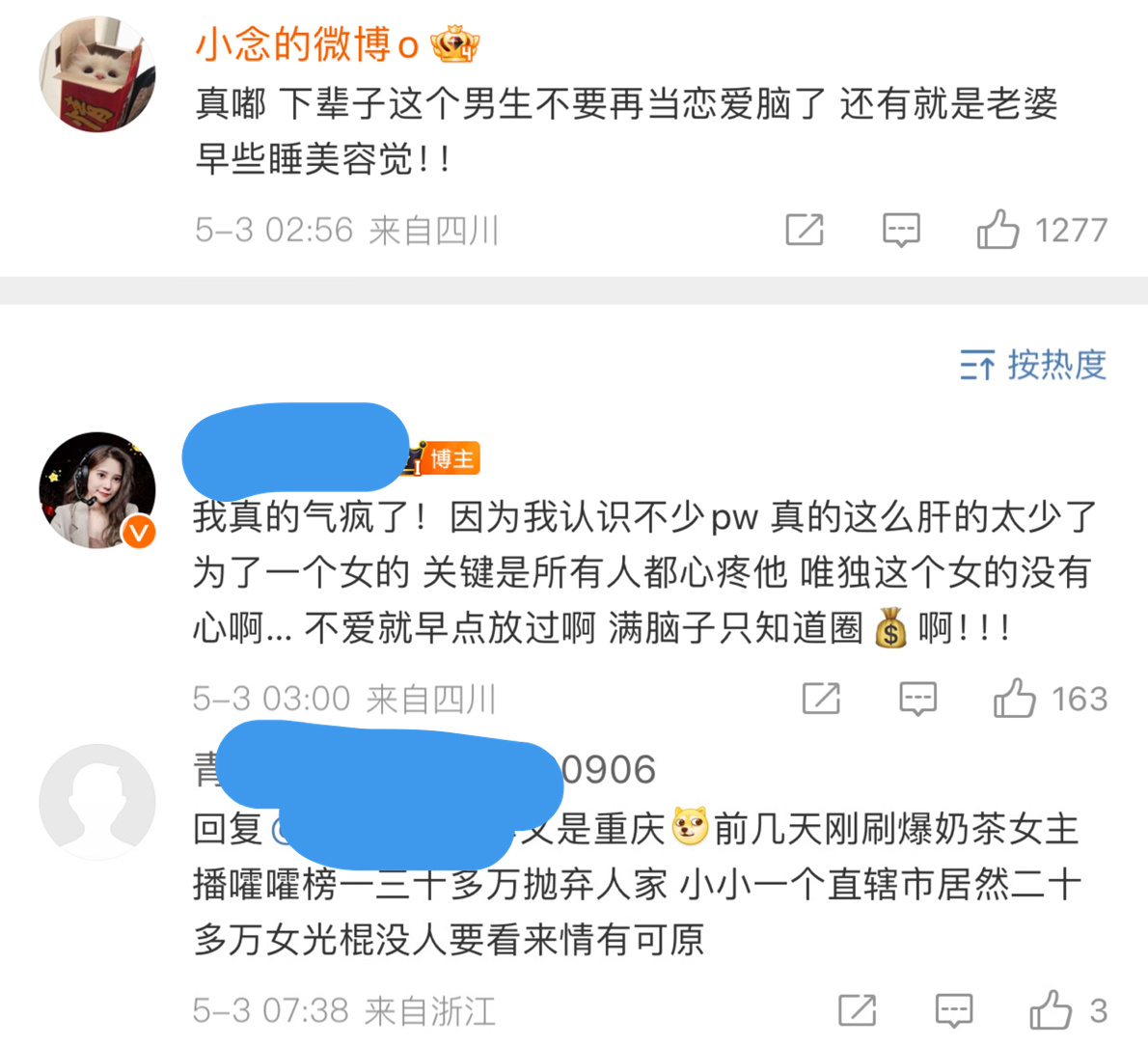
Task: Click the 1277 like count
Action: pyautogui.click(x=1071, y=230)
